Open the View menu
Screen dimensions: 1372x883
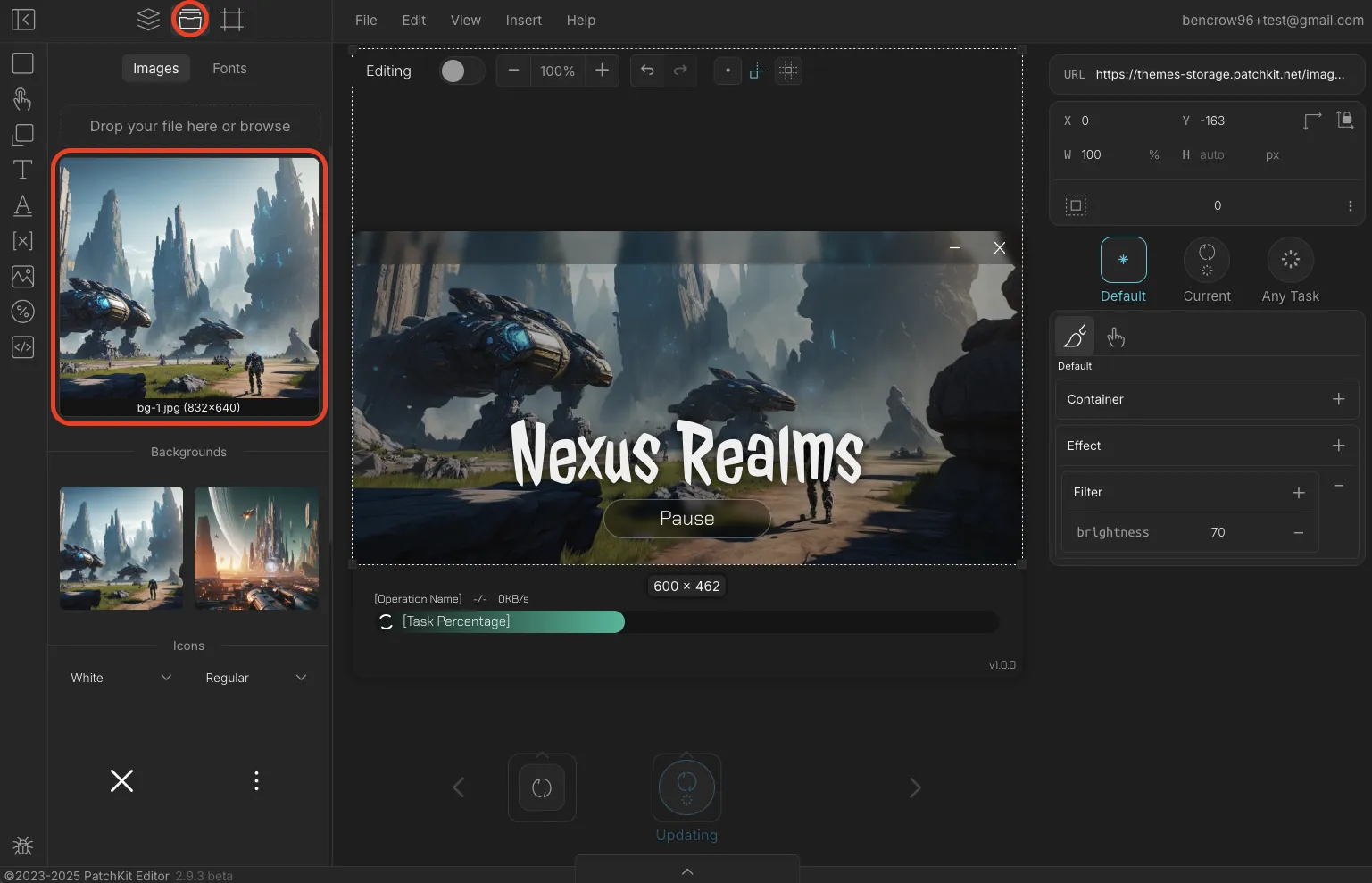tap(465, 20)
